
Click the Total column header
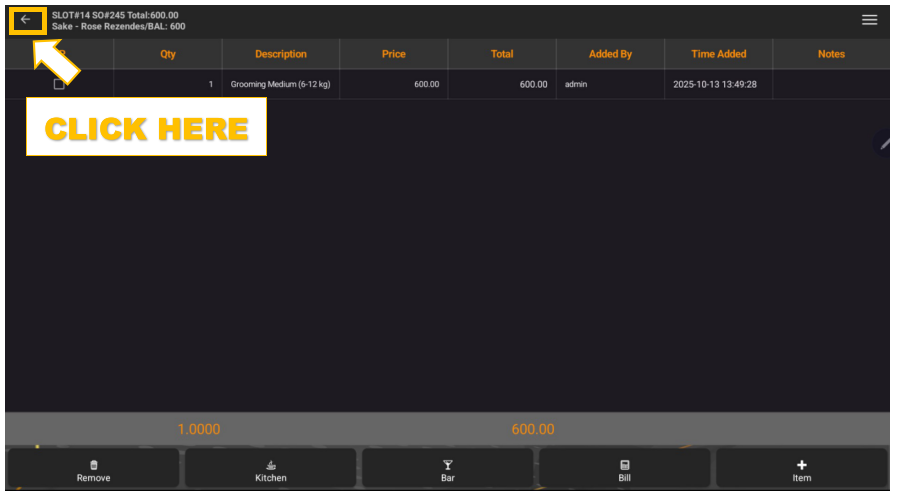pos(502,54)
